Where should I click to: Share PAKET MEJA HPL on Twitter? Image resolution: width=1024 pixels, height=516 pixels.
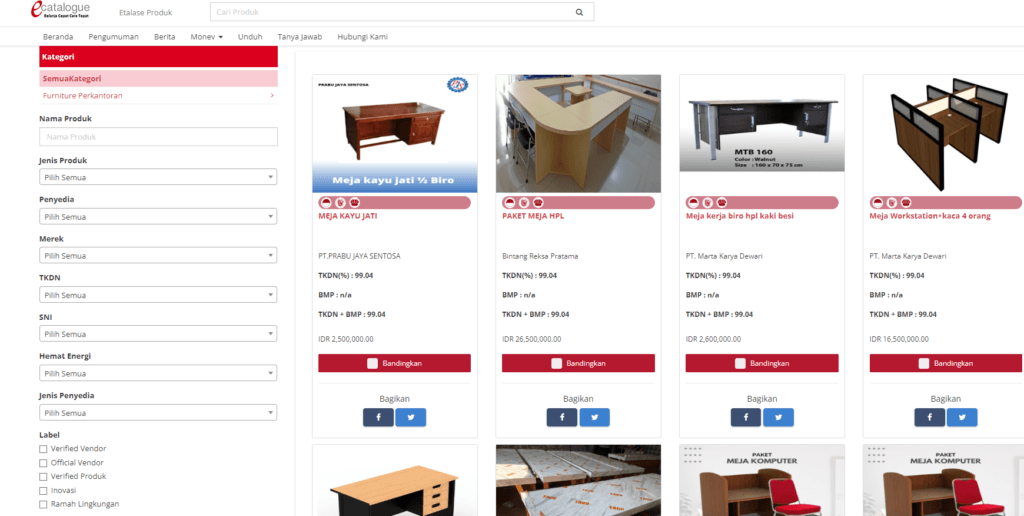pyautogui.click(x=594, y=417)
